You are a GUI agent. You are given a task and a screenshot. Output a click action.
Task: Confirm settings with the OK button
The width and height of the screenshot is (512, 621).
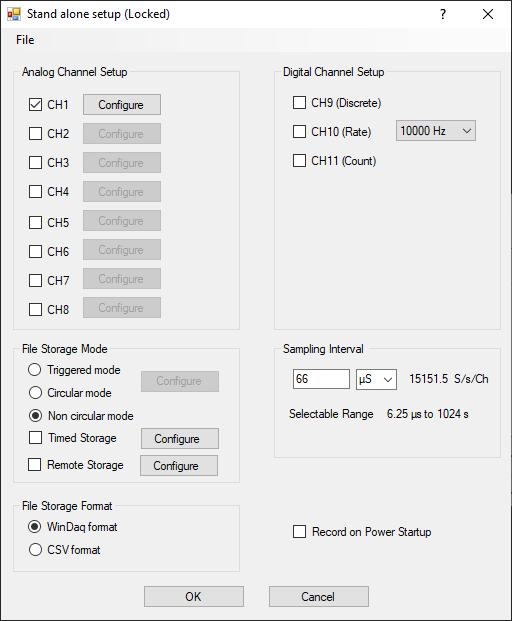click(194, 596)
